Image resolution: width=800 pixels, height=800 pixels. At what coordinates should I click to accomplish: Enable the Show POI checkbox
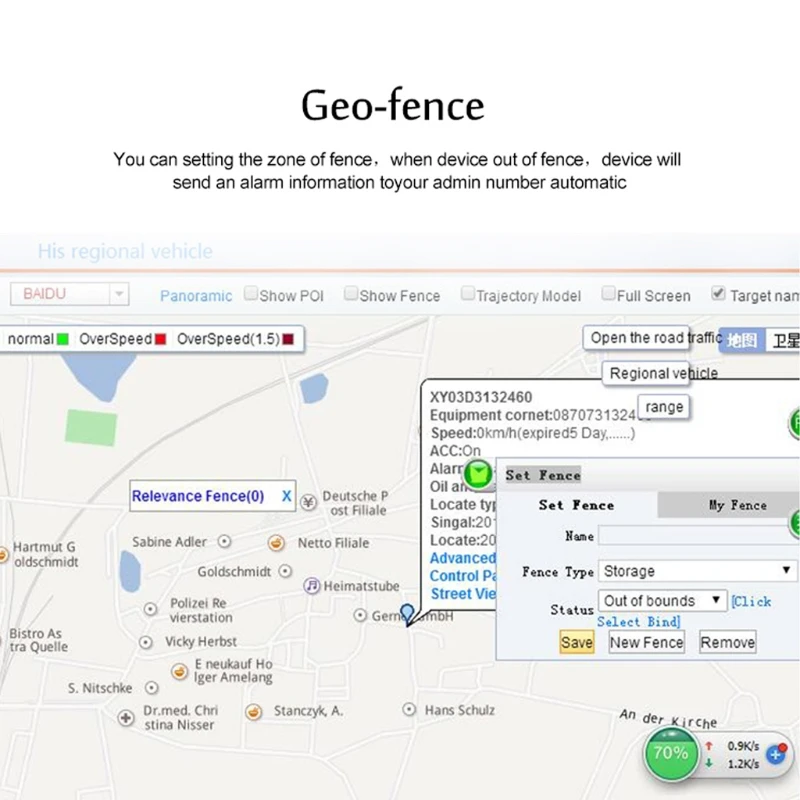[251, 293]
